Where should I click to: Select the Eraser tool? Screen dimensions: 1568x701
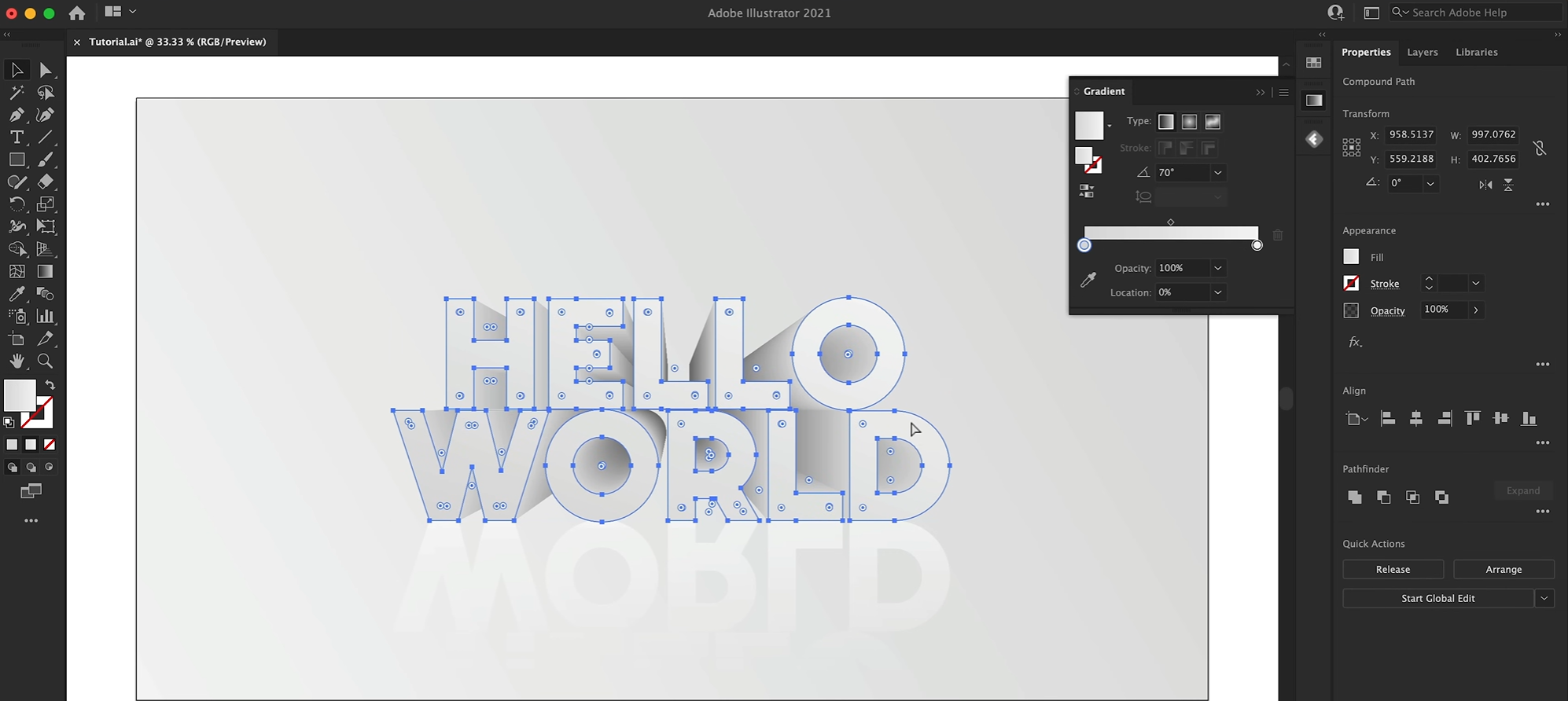pos(45,182)
